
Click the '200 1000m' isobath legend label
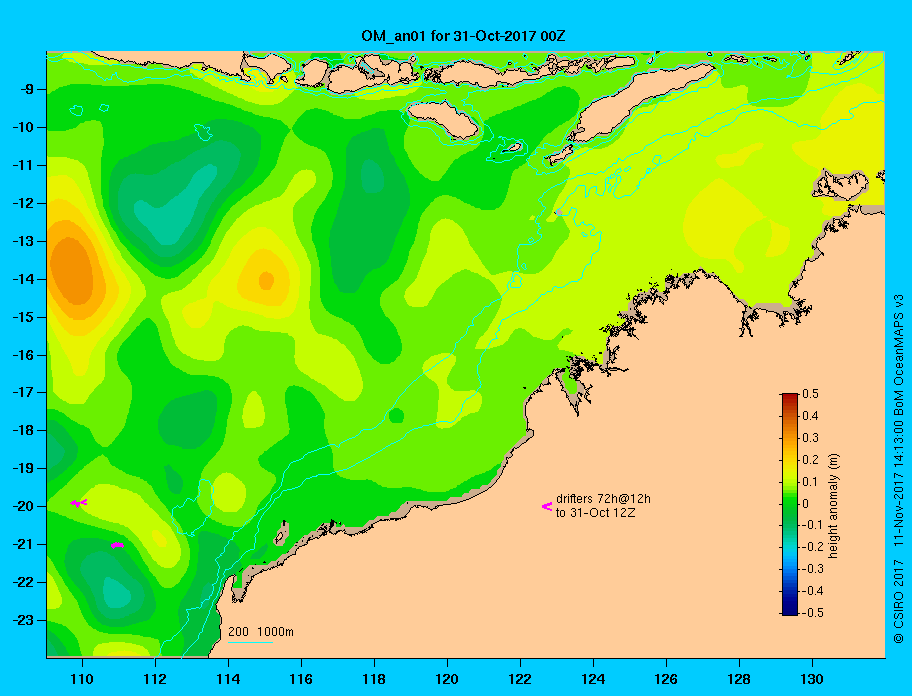261,632
